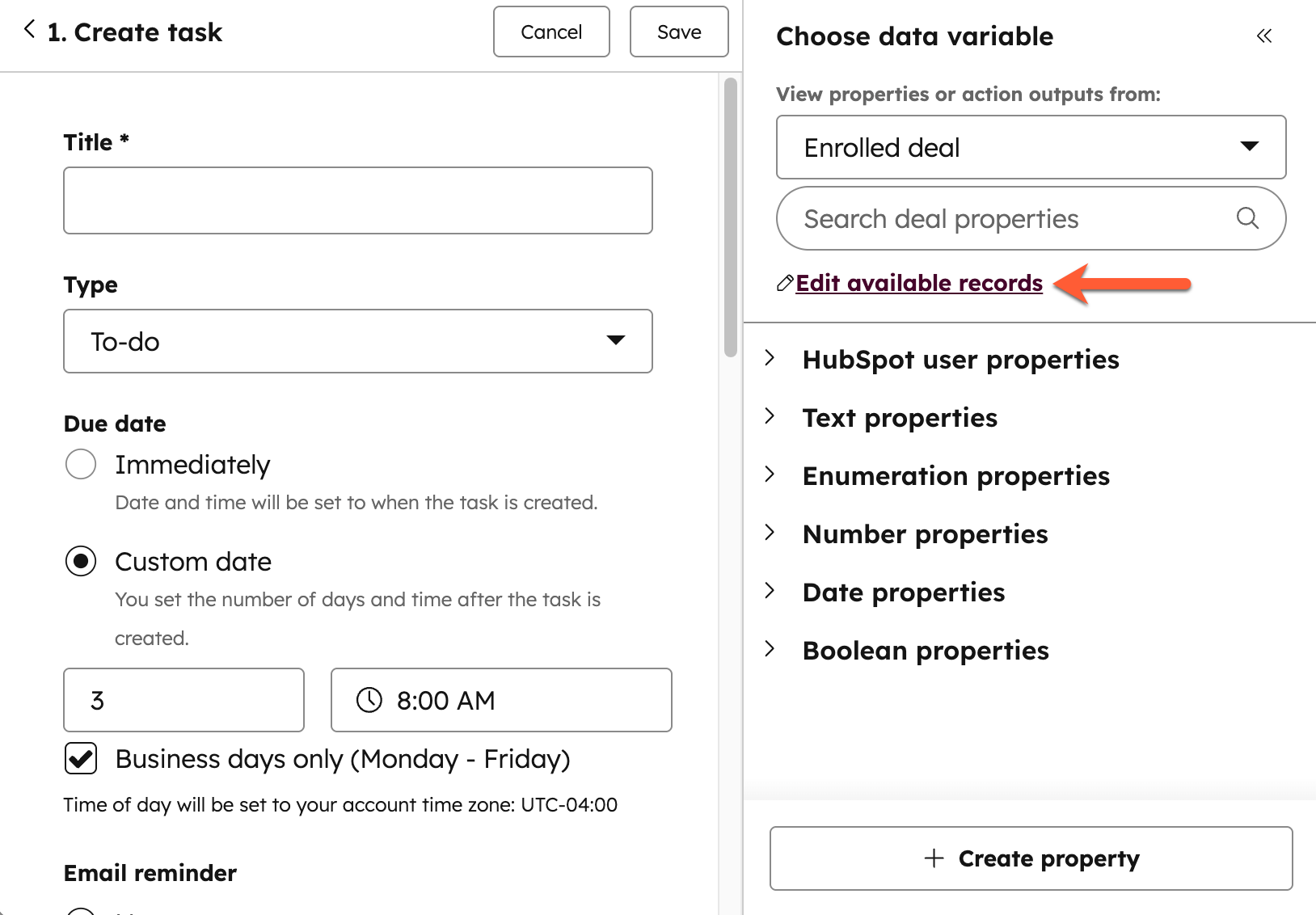Image resolution: width=1316 pixels, height=915 pixels.
Task: Click the task form vertical scrollbar
Action: [731, 217]
